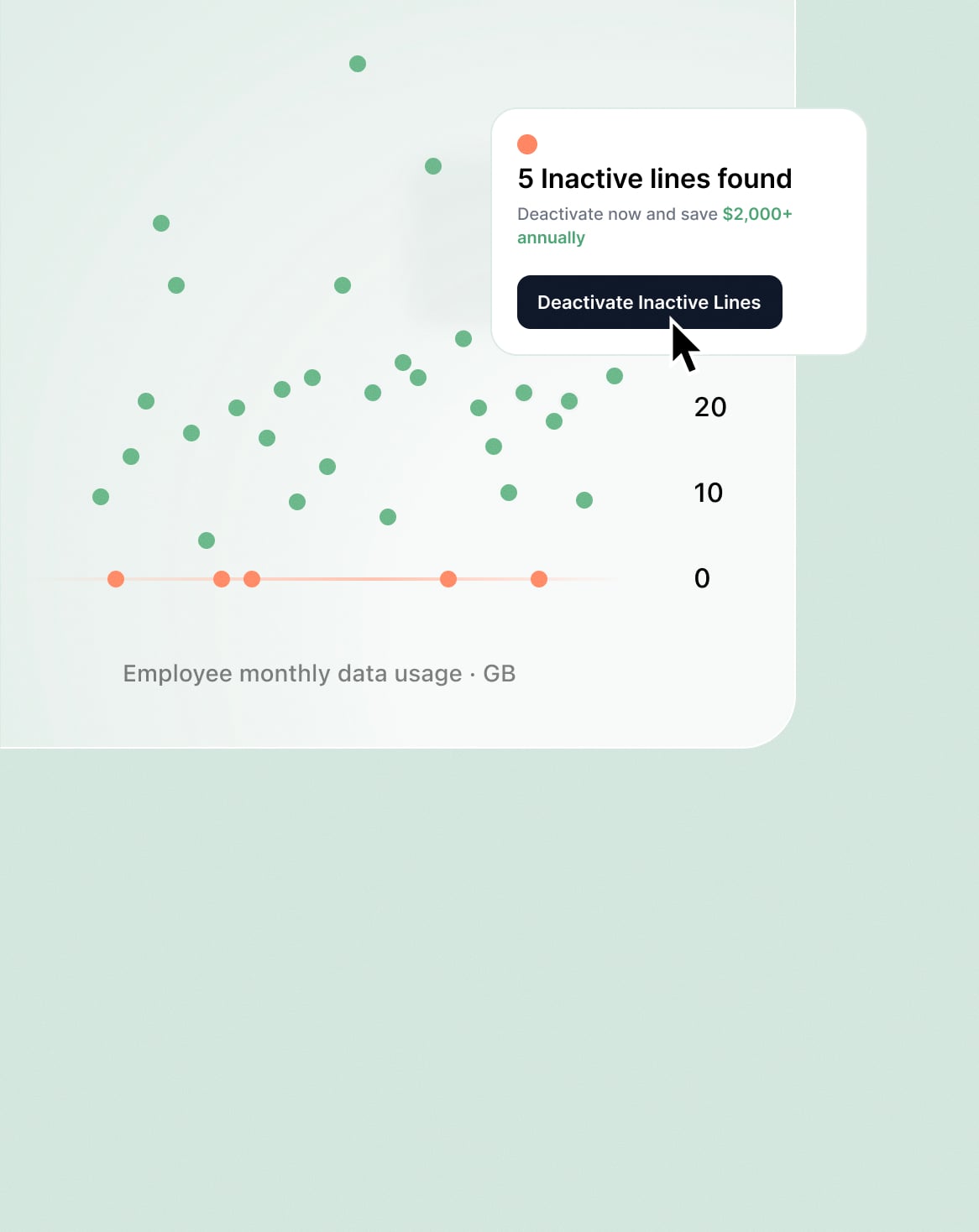Pick the second orange dot from the left
979x1232 pixels.
[222, 579]
